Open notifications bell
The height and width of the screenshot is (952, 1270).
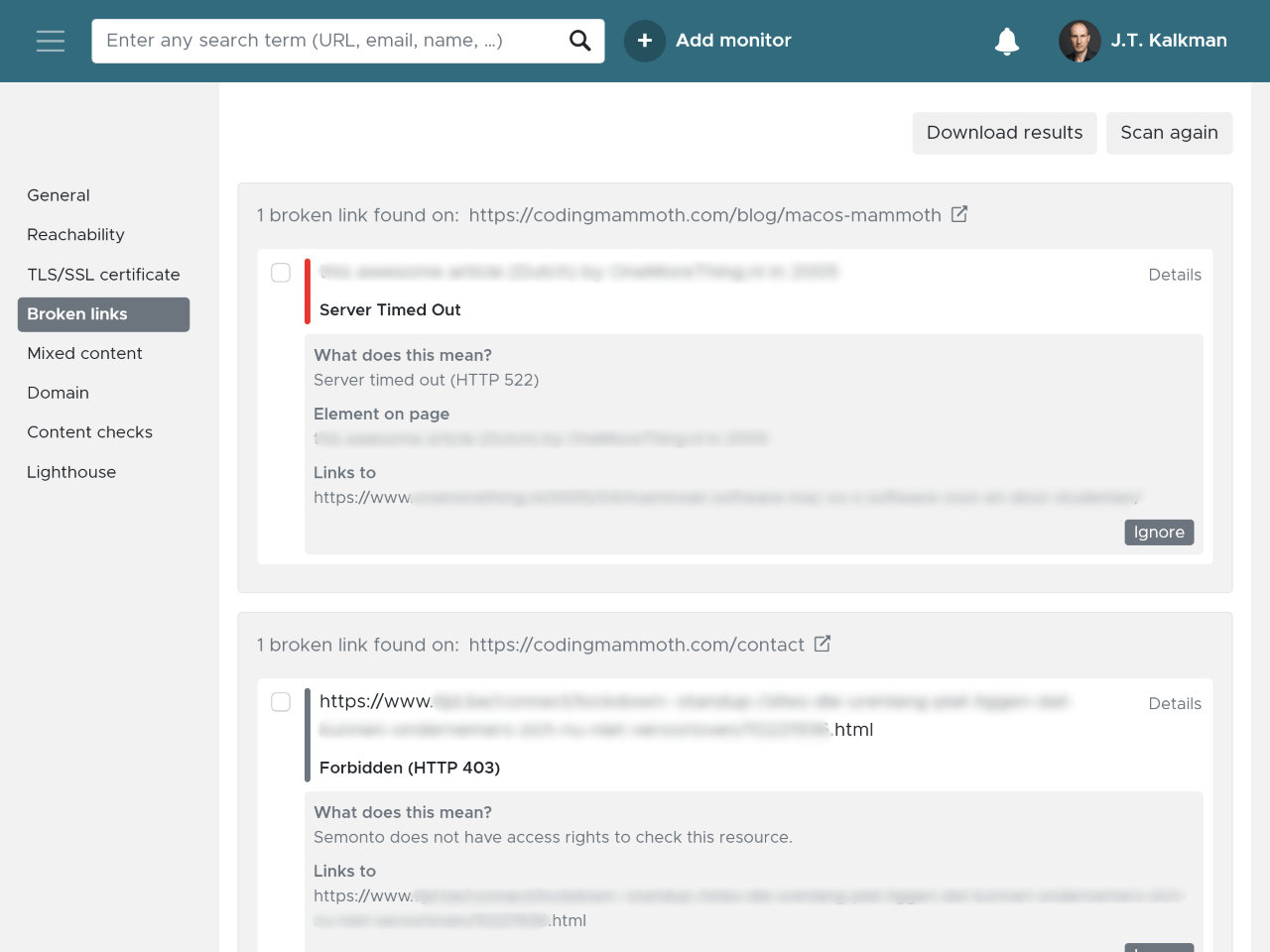(x=1007, y=41)
